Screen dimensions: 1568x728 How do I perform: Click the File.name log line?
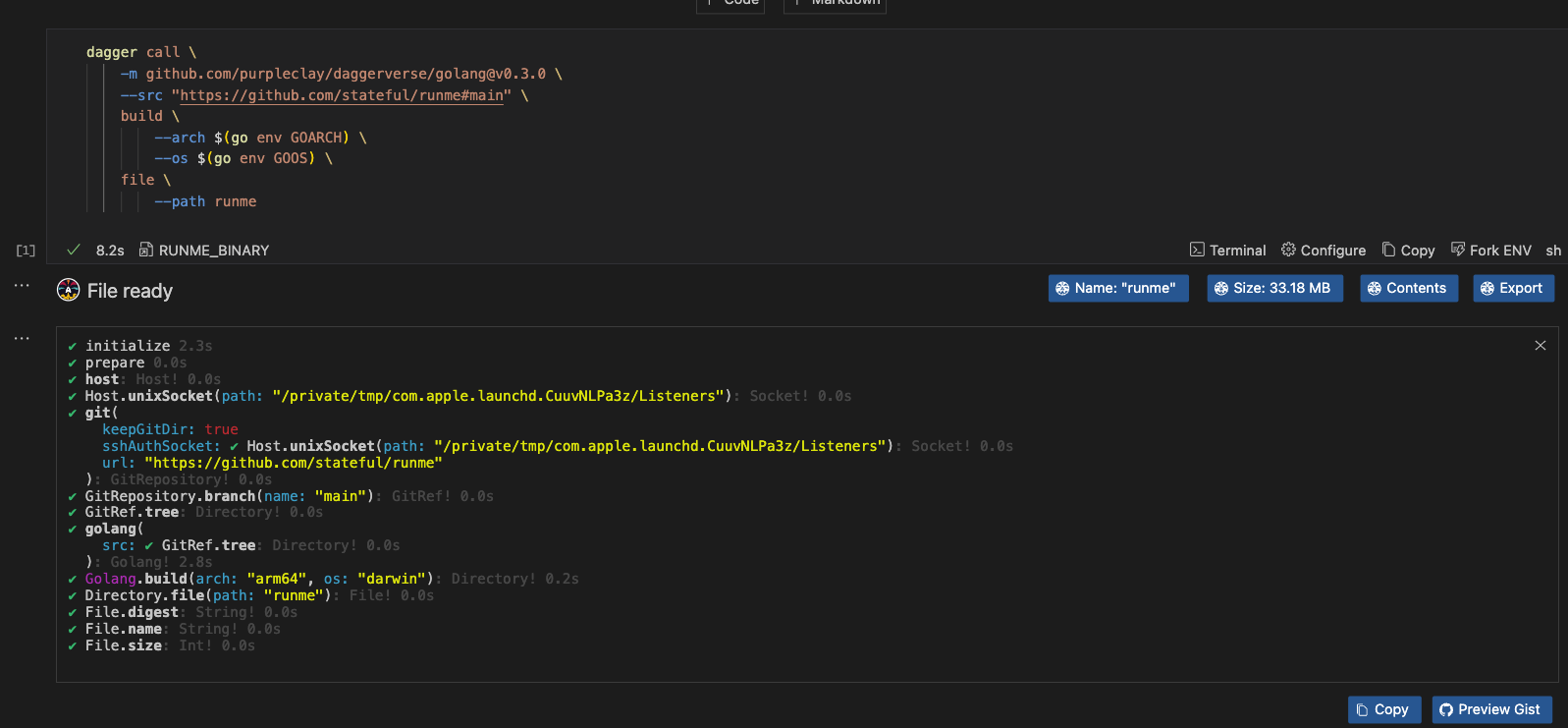coord(174,629)
